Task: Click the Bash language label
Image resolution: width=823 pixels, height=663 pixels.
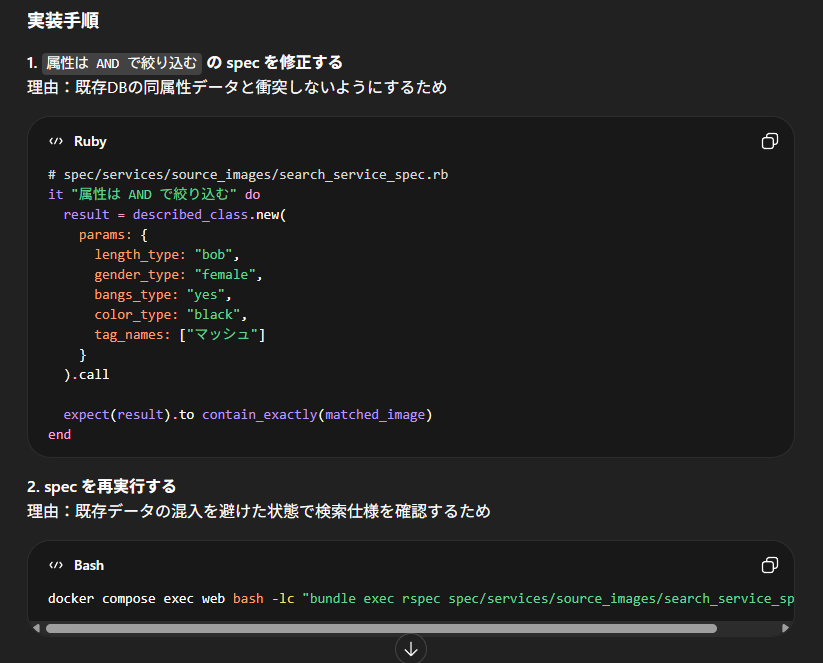Action: [x=89, y=565]
